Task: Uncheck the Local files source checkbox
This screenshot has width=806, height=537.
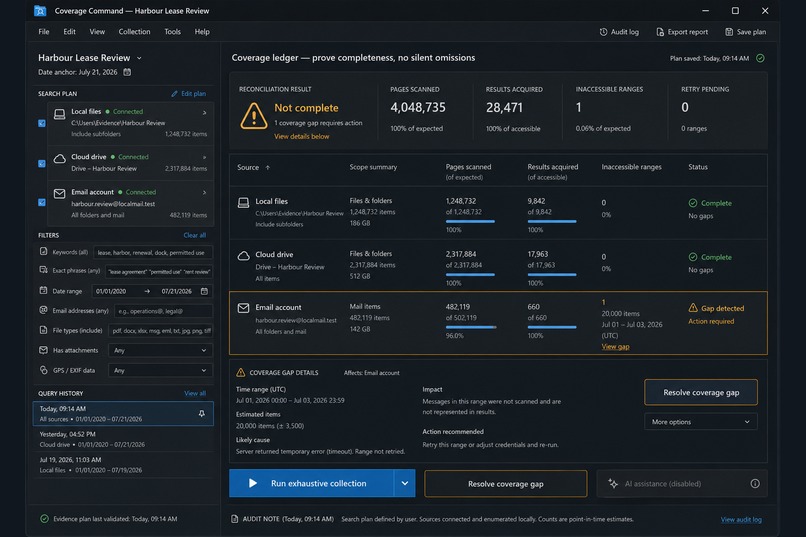Action: 42,123
